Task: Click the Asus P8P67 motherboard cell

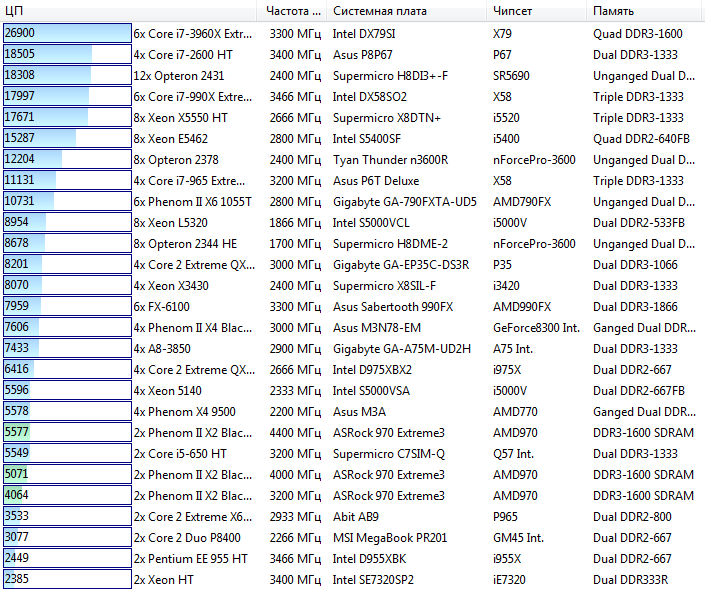Action: (x=362, y=55)
